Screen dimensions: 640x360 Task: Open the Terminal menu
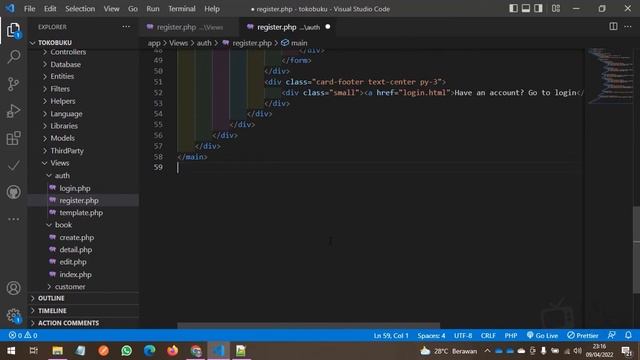pyautogui.click(x=182, y=9)
